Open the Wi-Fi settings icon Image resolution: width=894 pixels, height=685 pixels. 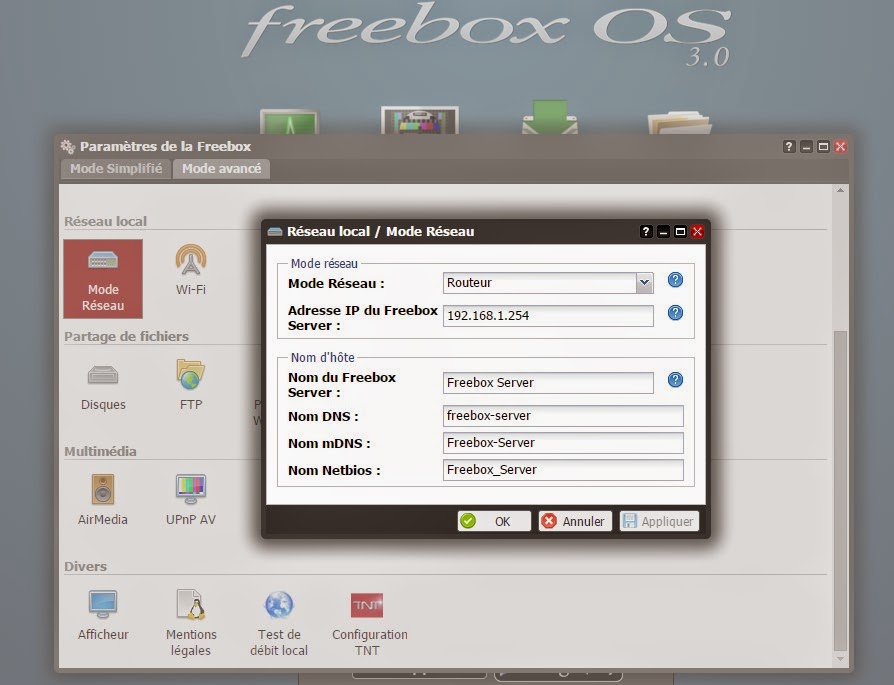190,269
